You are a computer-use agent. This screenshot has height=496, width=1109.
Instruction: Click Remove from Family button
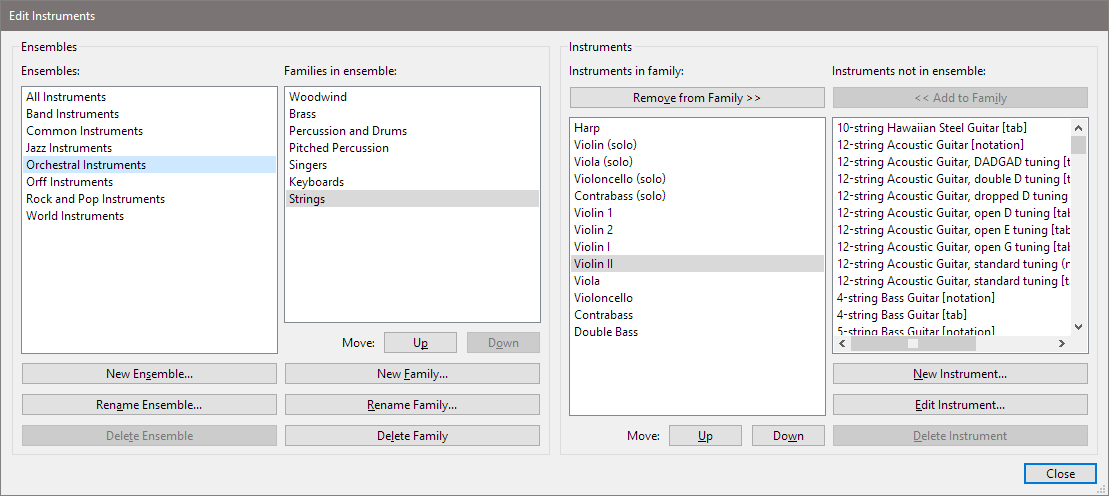tap(697, 98)
